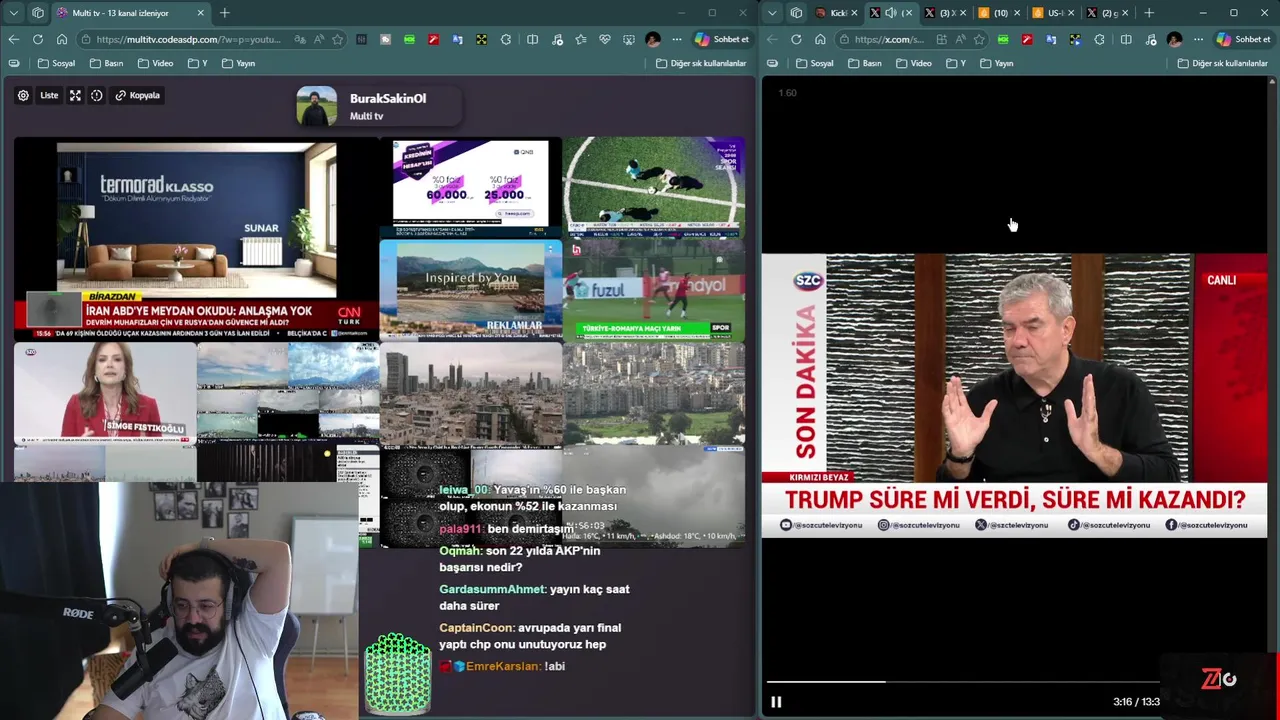Reload the x.com page in right browser

click(x=796, y=39)
